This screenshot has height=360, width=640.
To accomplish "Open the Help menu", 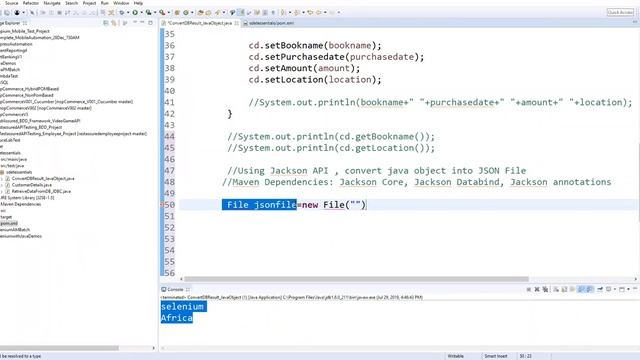I will point(138,3).
